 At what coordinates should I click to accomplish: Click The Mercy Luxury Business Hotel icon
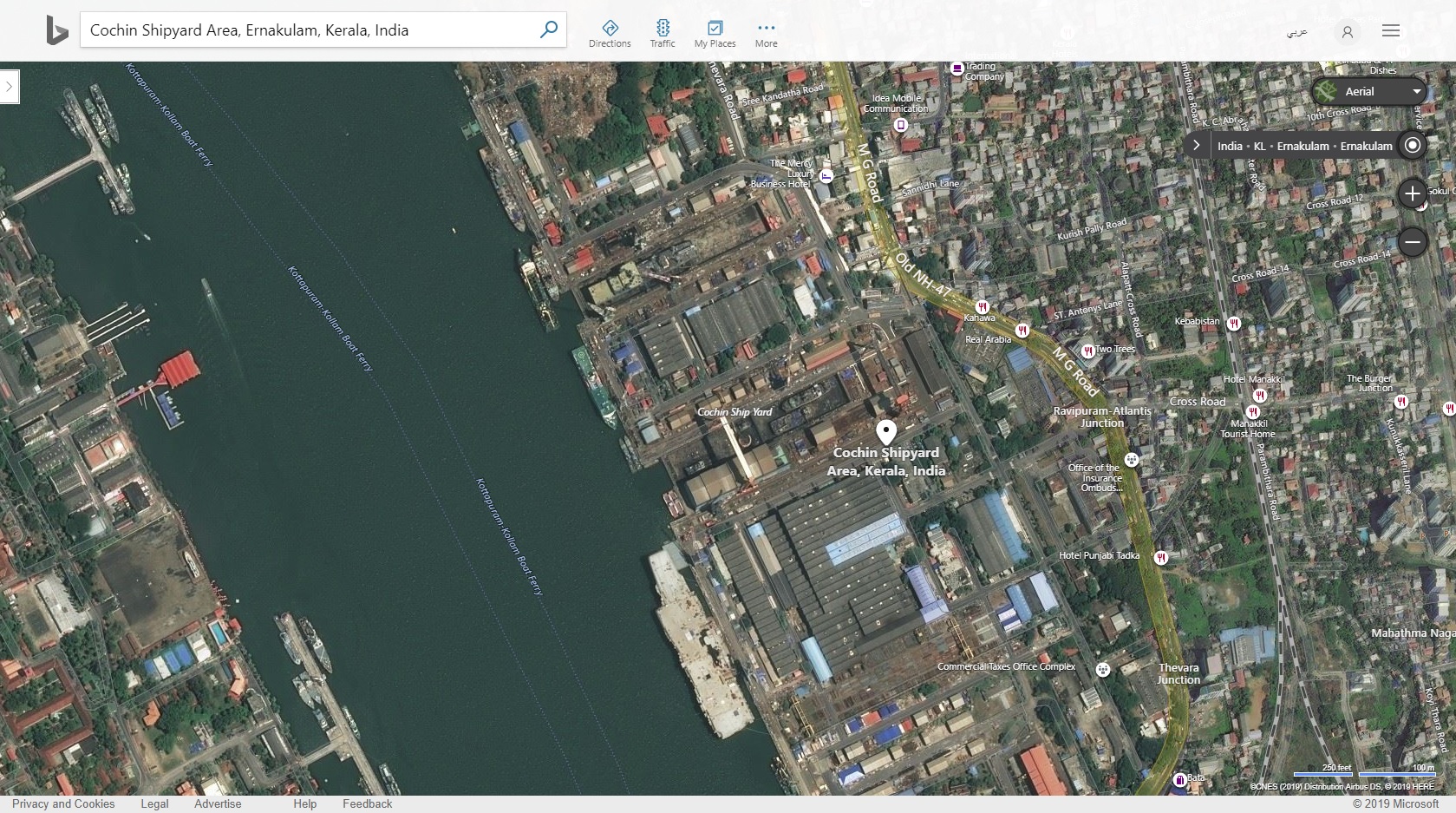point(826,176)
